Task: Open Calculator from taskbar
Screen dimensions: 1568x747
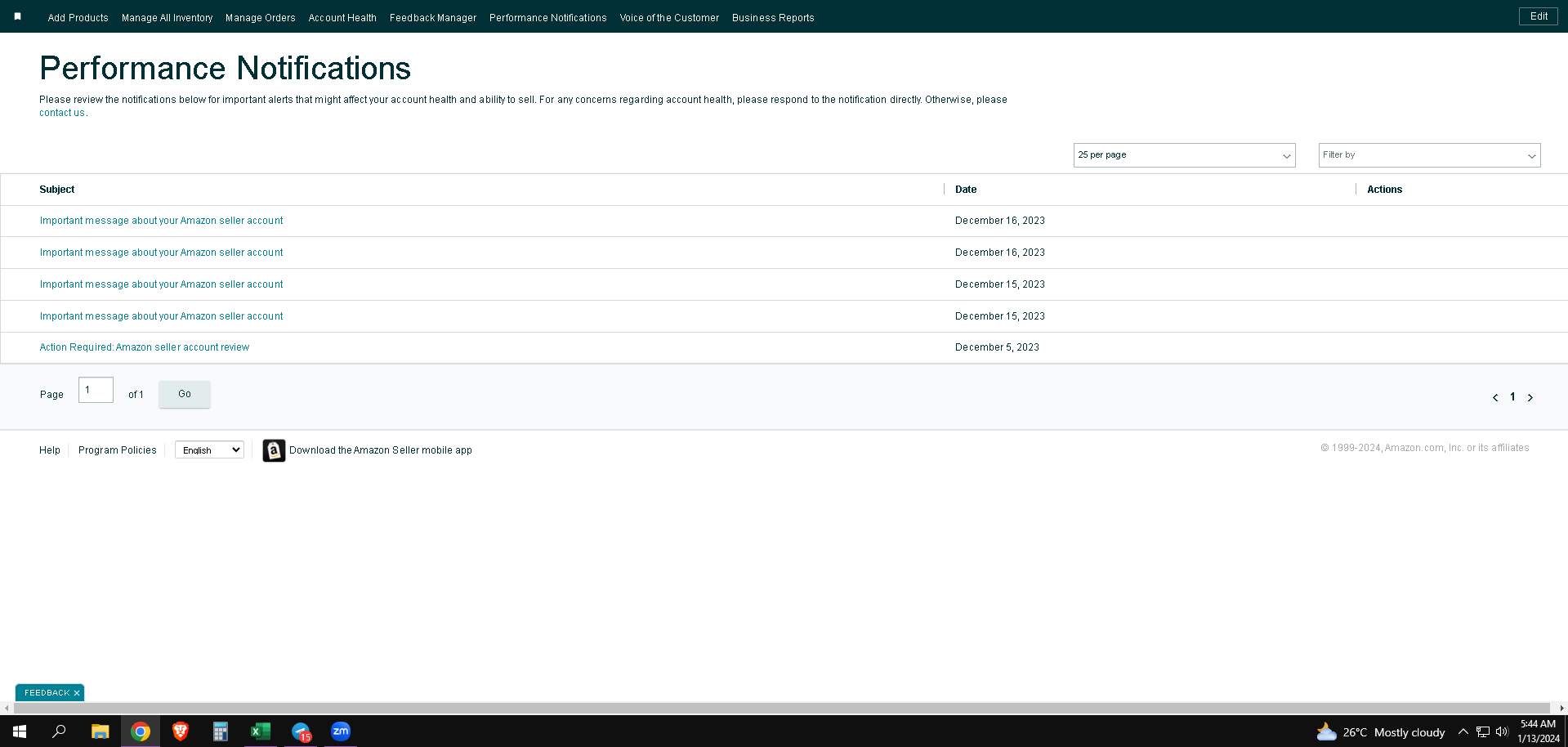Action: tap(221, 731)
